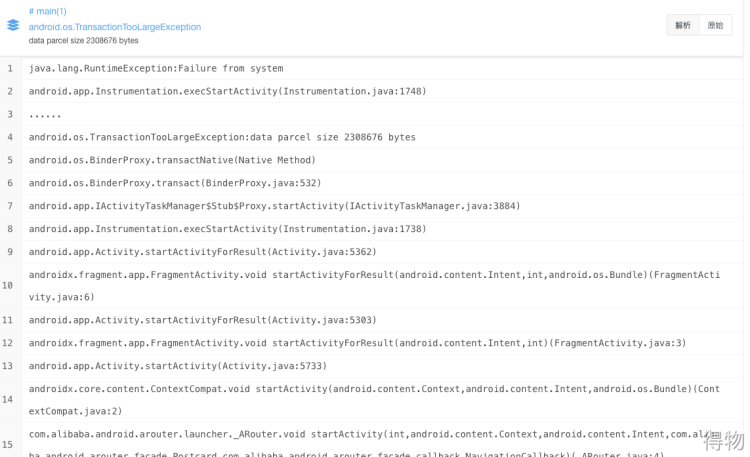Click the BinderProxy.transactNative stack line

[172, 160]
